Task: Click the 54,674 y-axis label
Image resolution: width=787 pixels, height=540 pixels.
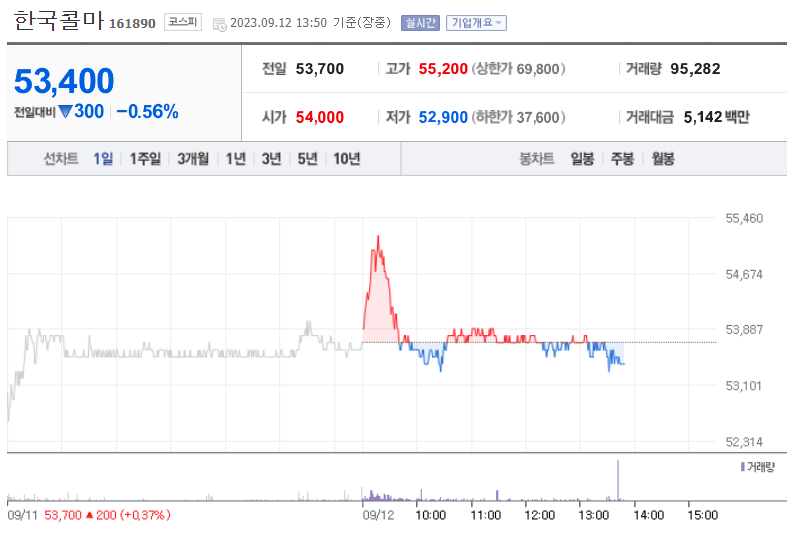Action: click(x=744, y=275)
